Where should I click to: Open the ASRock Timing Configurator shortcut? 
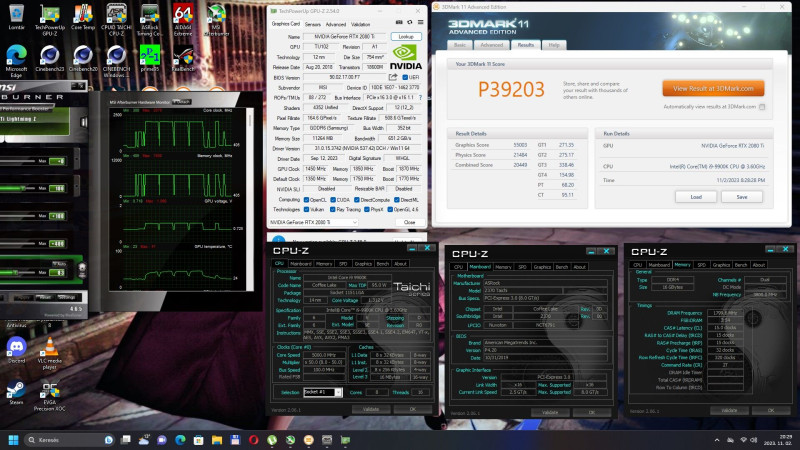pos(149,20)
